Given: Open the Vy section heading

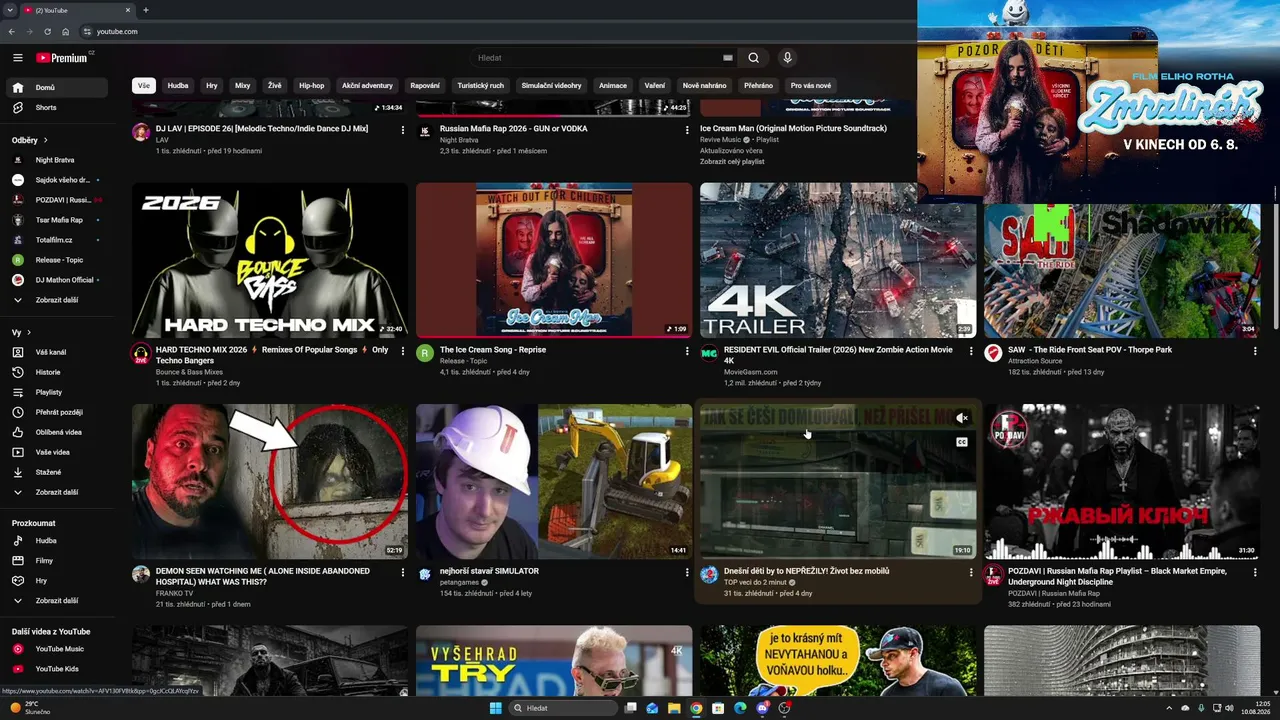Looking at the screenshot, I should [20, 332].
